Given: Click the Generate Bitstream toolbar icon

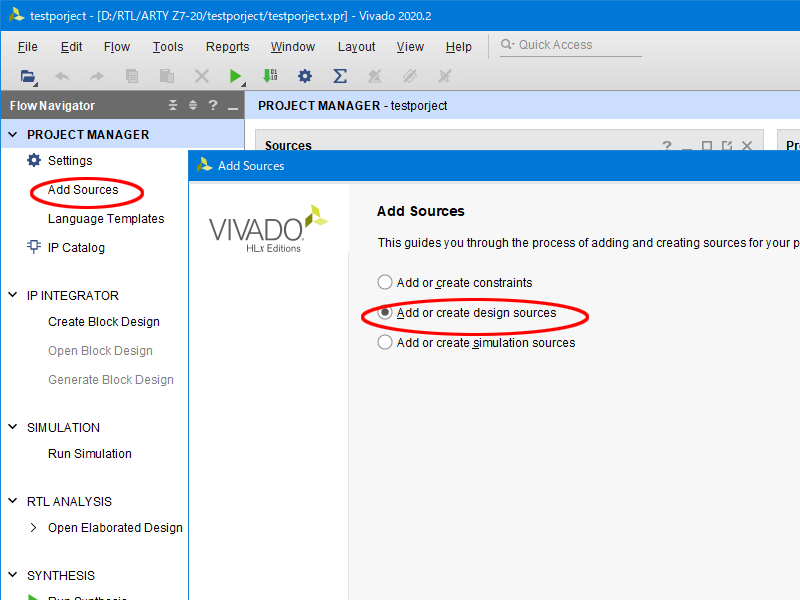Looking at the screenshot, I should [270, 76].
